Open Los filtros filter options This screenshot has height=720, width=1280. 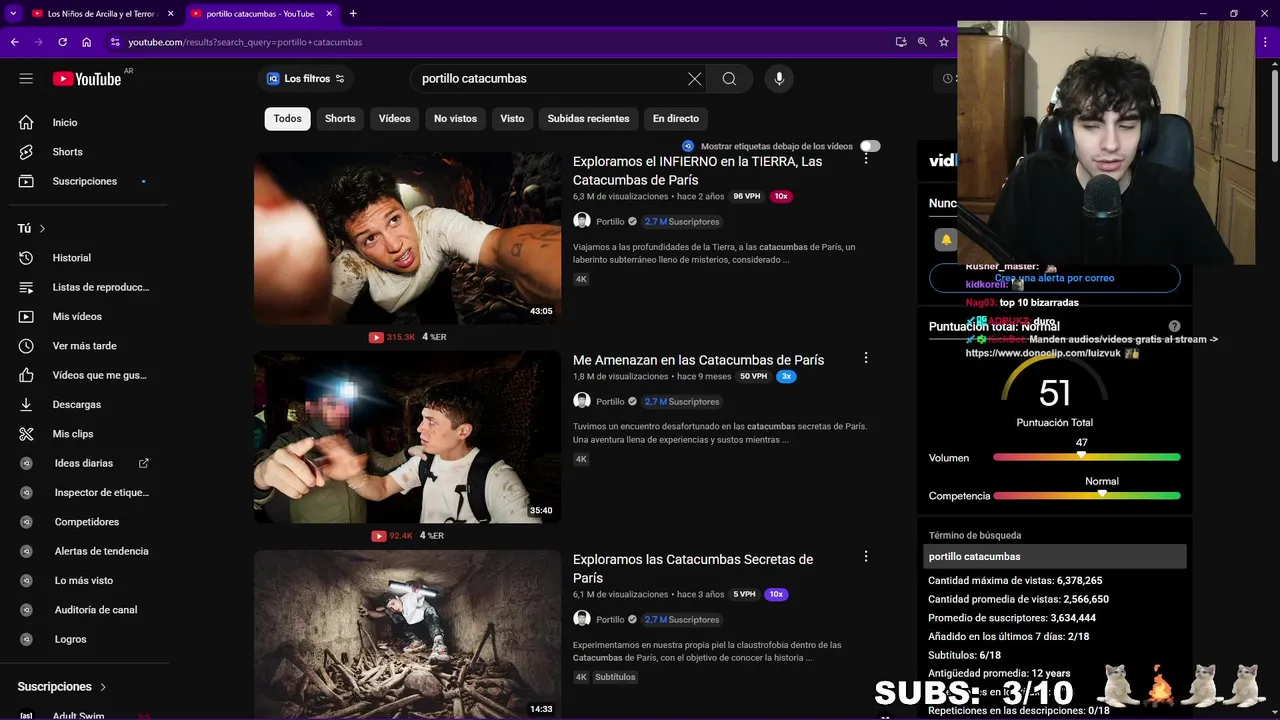[306, 79]
